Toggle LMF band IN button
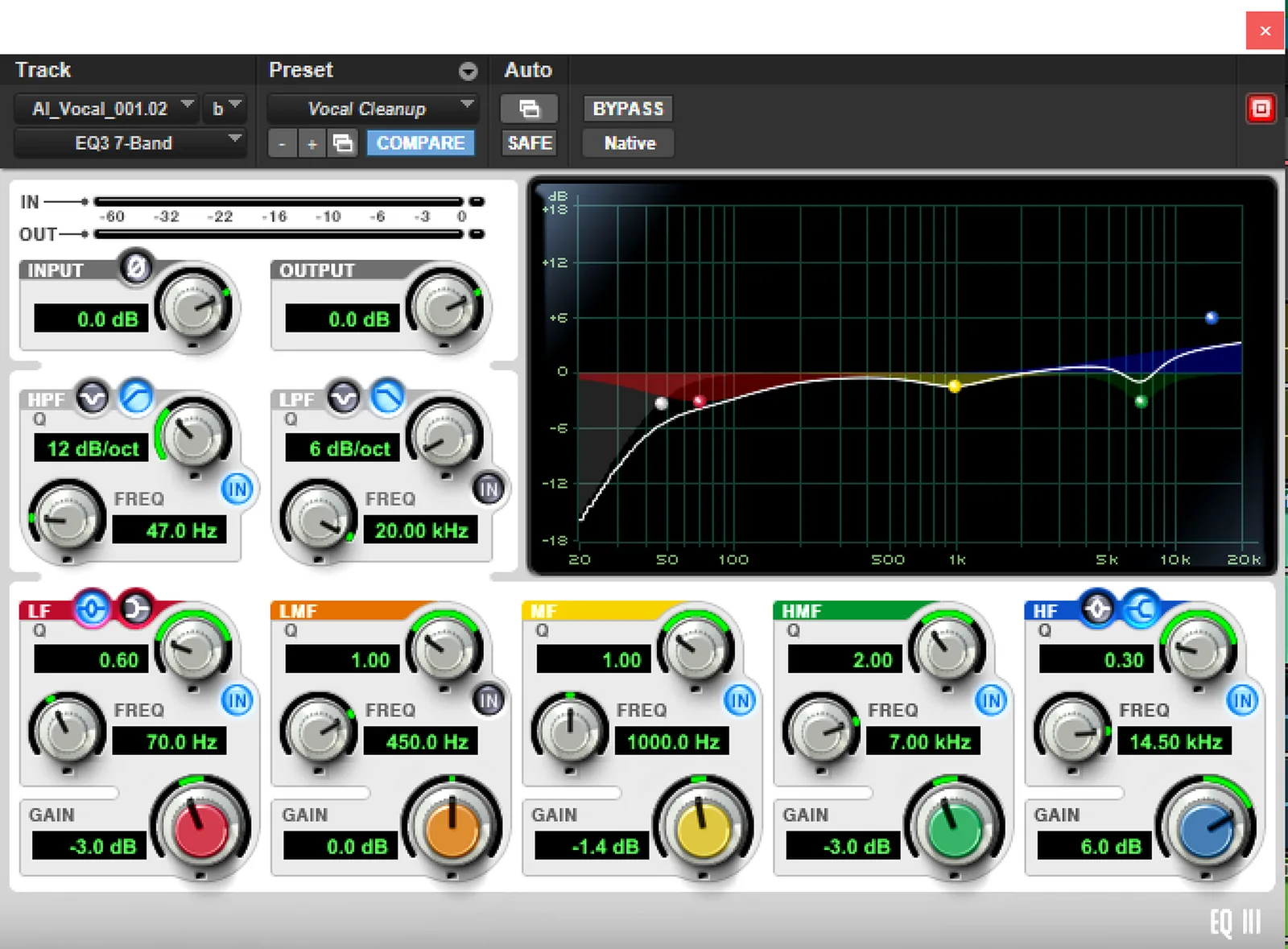This screenshot has height=949, width=1288. click(x=489, y=700)
